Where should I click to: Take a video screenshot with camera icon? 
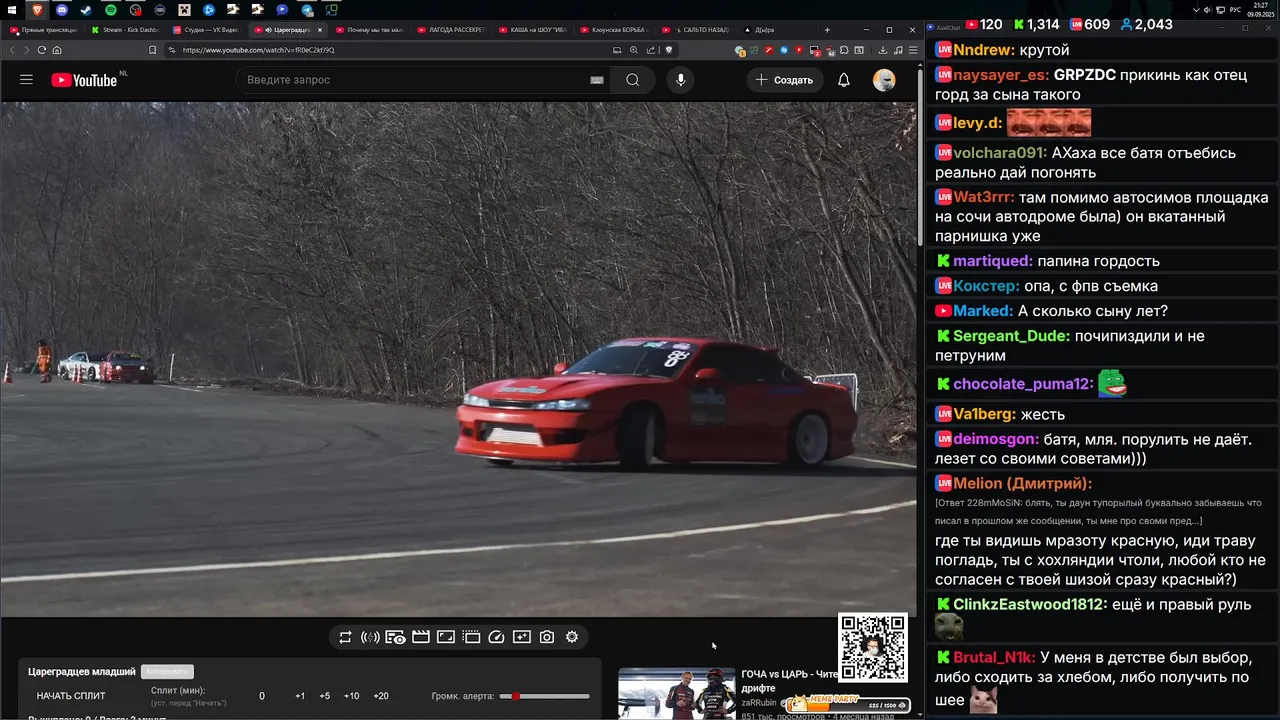point(547,637)
